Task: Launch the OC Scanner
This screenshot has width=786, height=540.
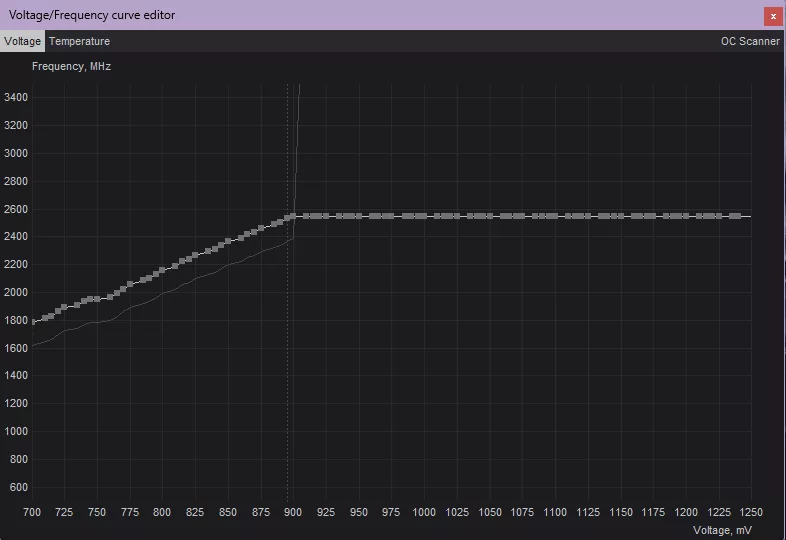Action: point(750,41)
